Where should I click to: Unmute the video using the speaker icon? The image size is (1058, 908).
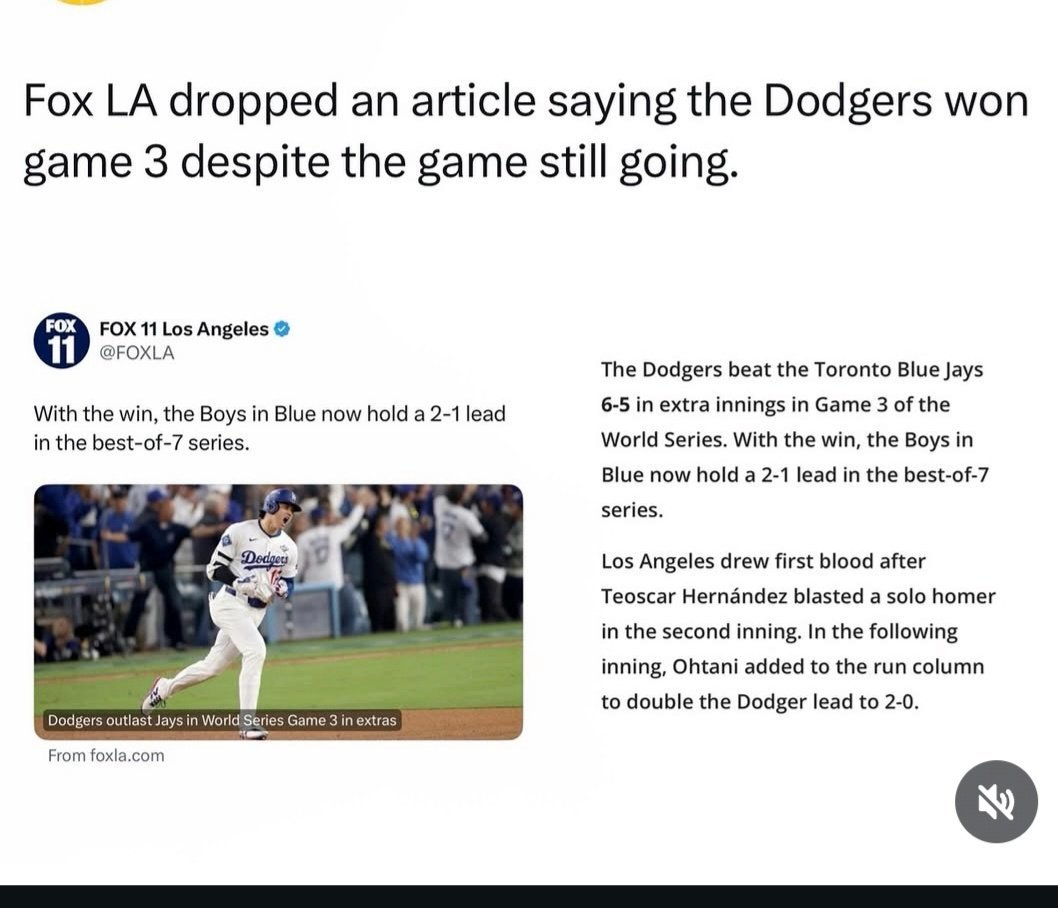coord(995,801)
